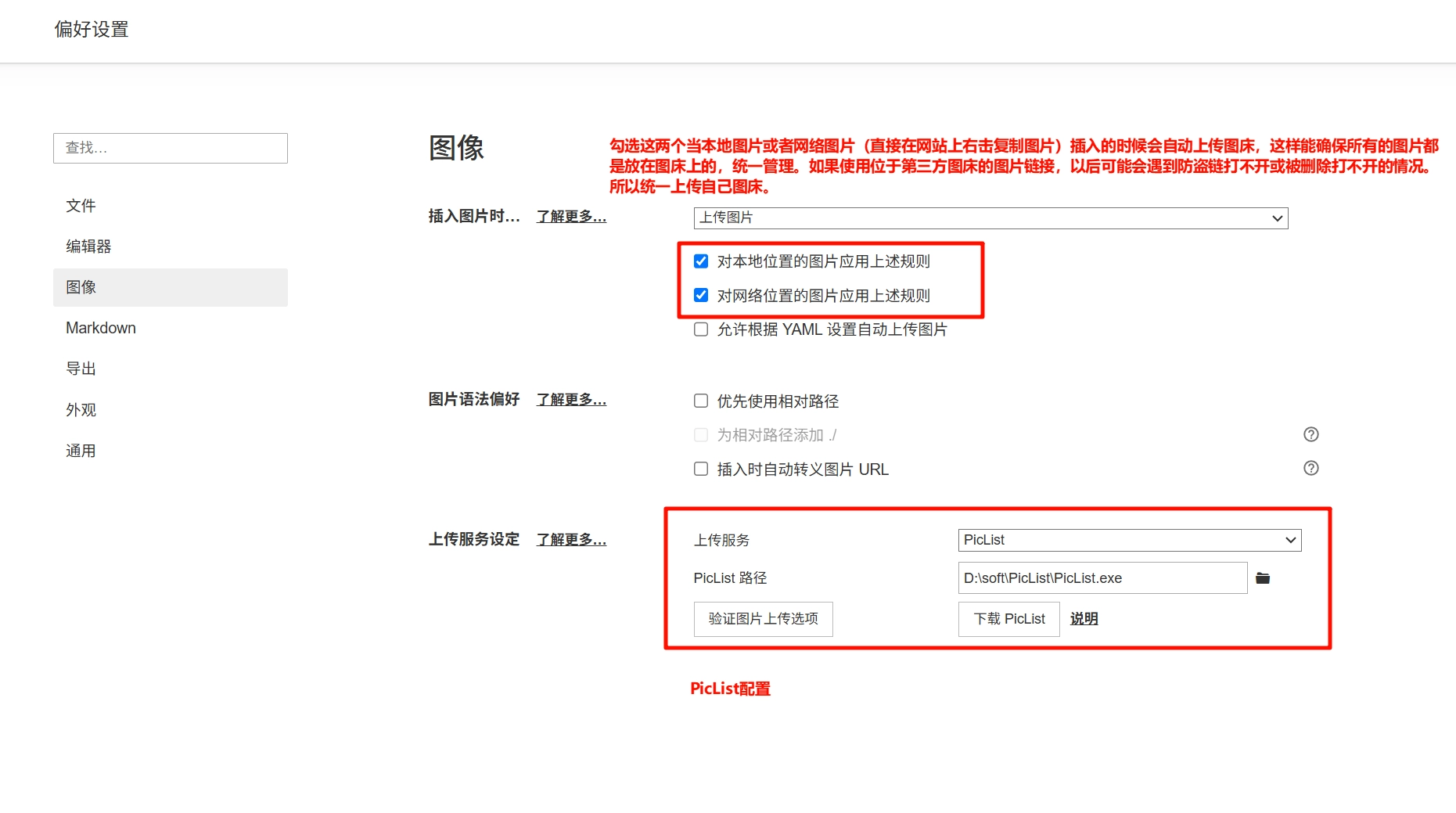Open 了解更多 link beside 插入图片时
The width and height of the screenshot is (1456, 813).
(x=571, y=217)
